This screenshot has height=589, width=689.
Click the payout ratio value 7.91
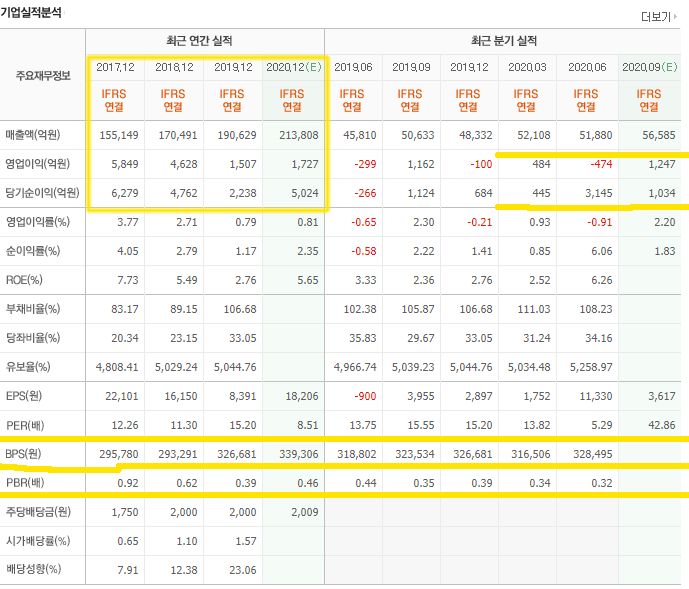(128, 570)
